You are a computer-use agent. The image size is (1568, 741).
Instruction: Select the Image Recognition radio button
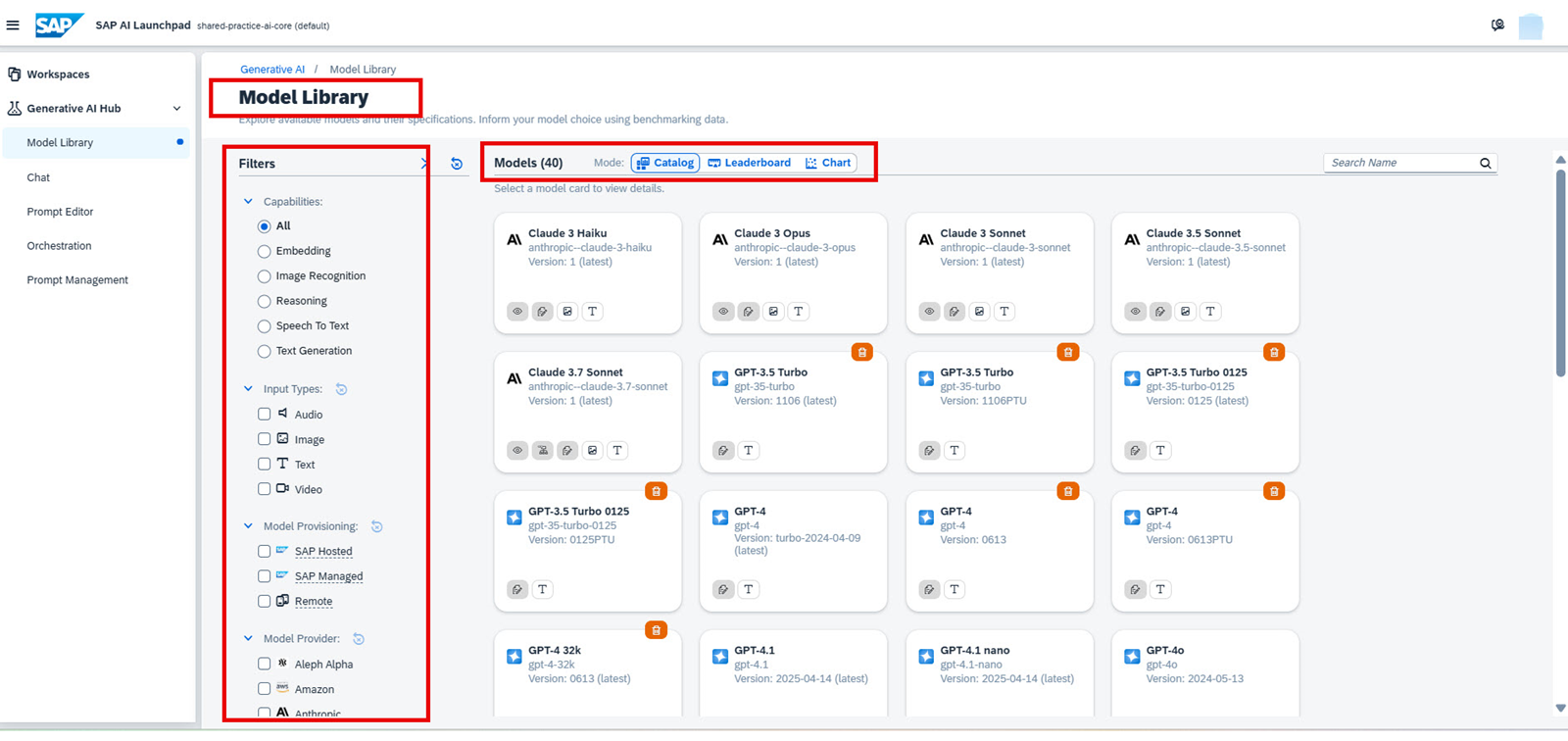(264, 276)
